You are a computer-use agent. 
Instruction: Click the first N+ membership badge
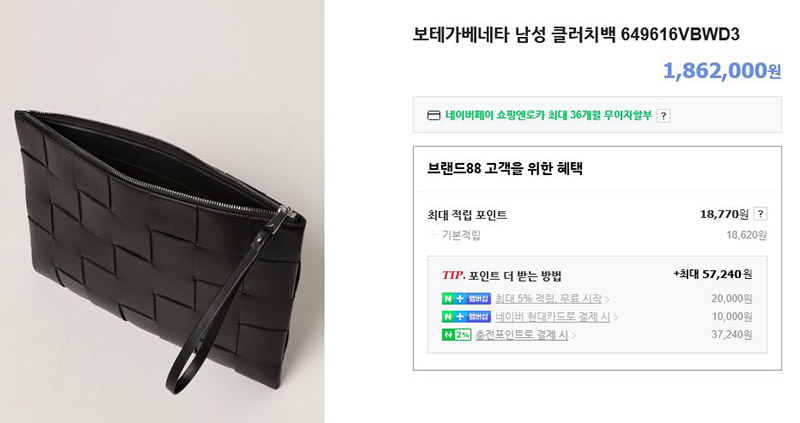tap(466, 298)
